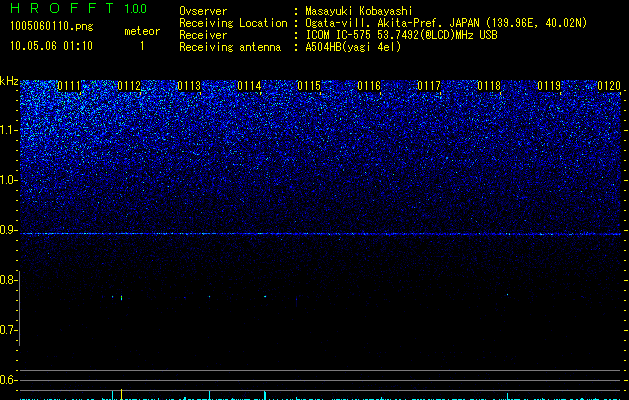The height and width of the screenshot is (400, 629).
Task: Click the 0119 time marker
Action: 549,86
